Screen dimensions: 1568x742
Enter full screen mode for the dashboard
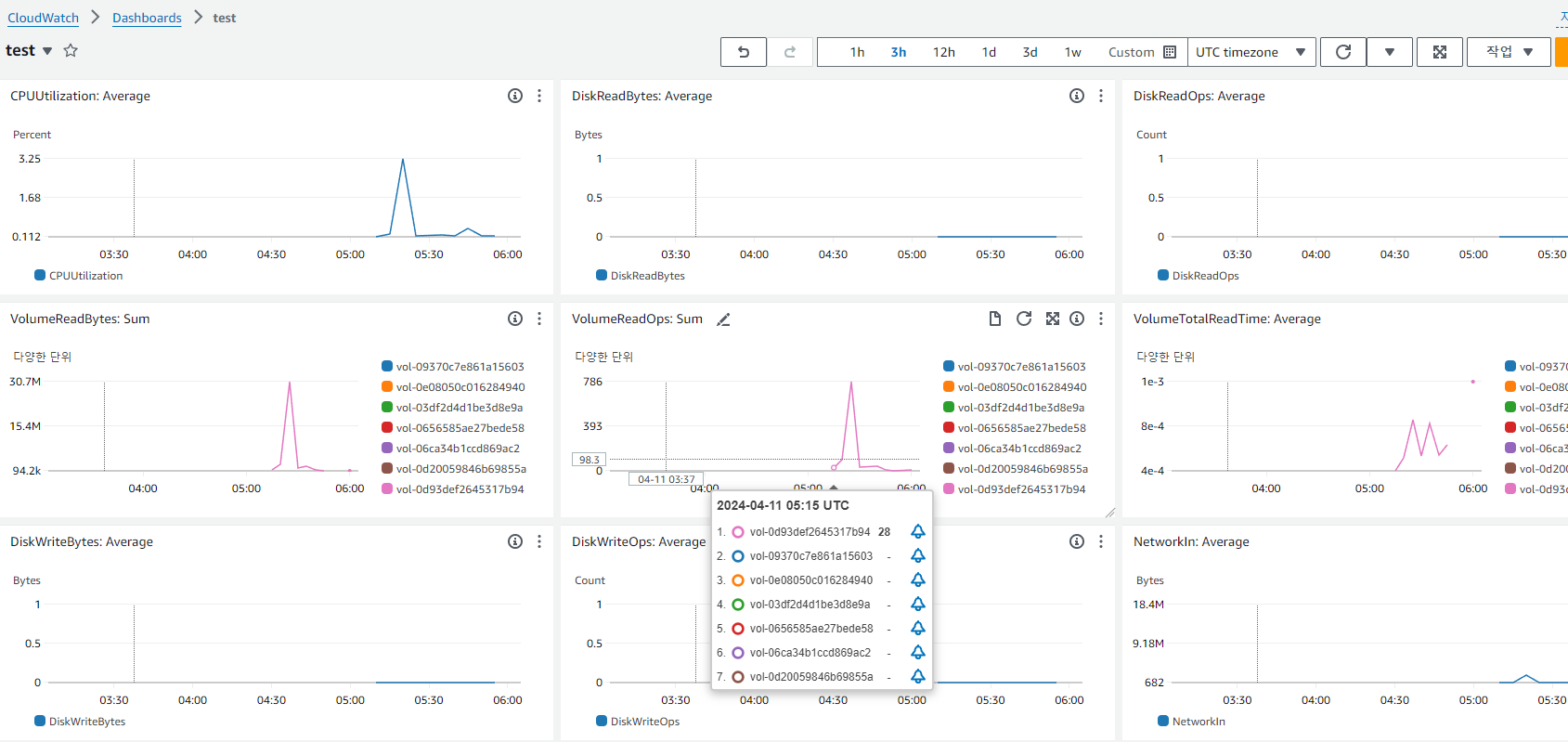coord(1440,52)
